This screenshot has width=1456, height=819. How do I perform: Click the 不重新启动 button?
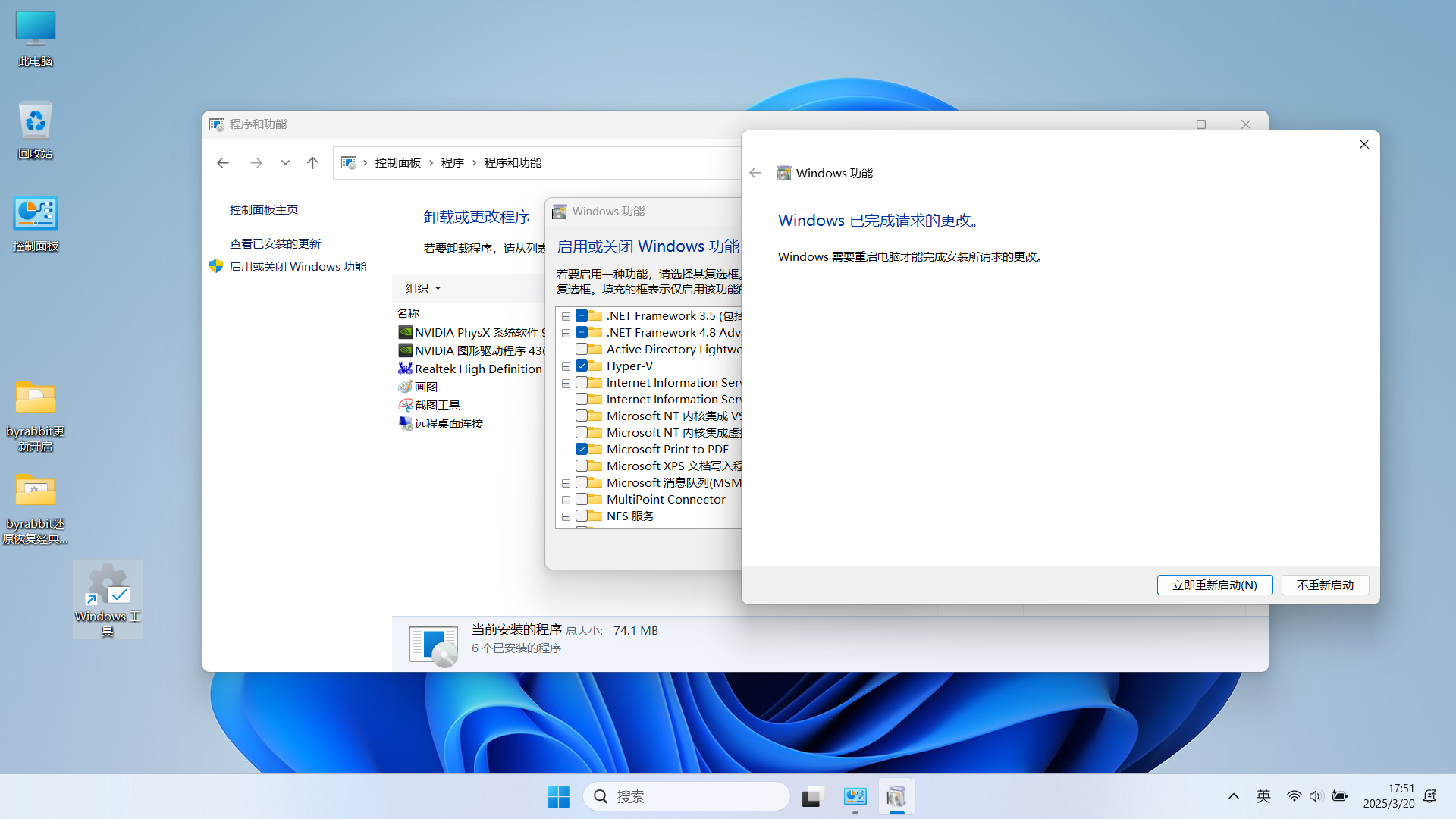click(1325, 585)
